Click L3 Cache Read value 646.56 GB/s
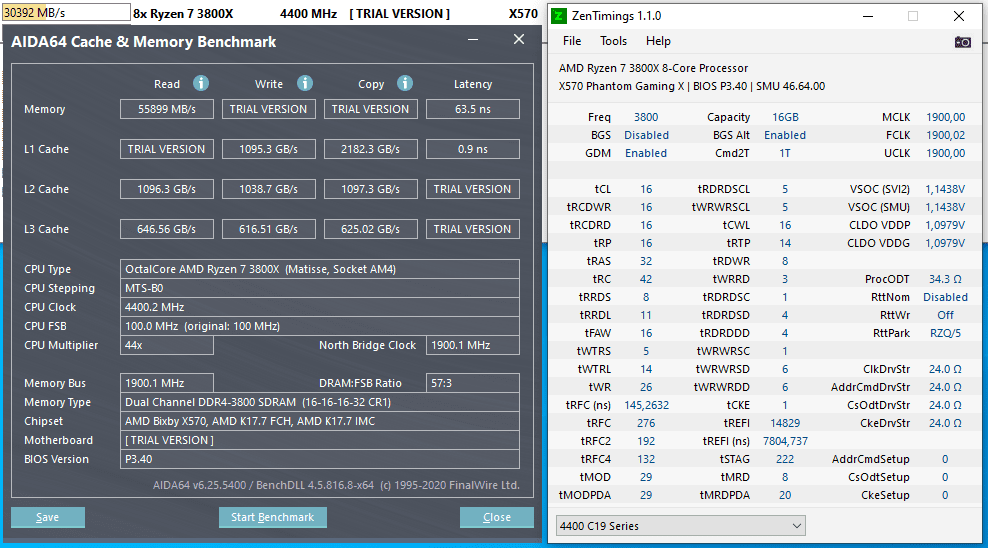The height and width of the screenshot is (548, 988). click(x=167, y=229)
